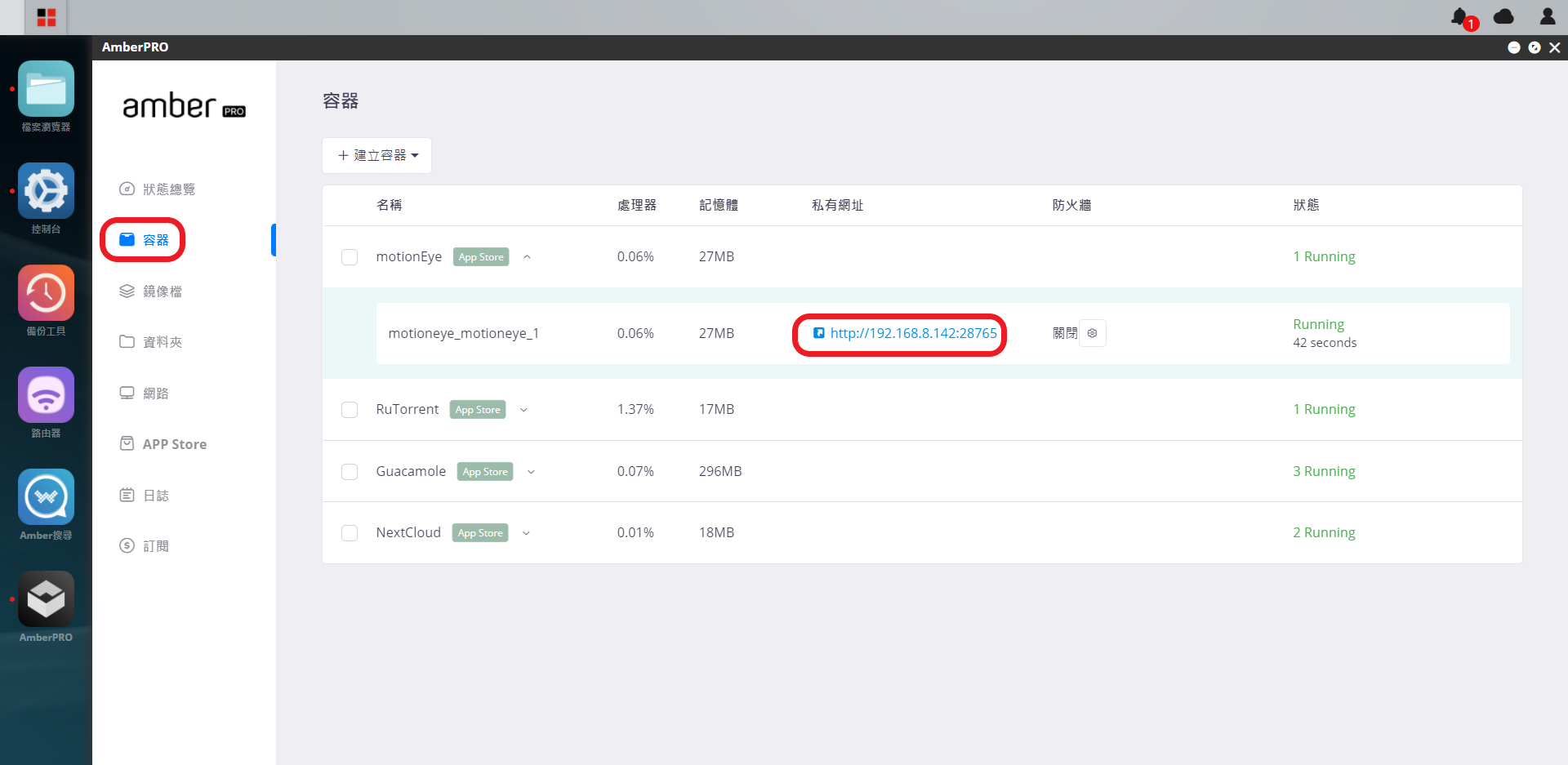This screenshot has width=1568, height=765.
Task: Collapse the motionEye container group
Action: (527, 257)
